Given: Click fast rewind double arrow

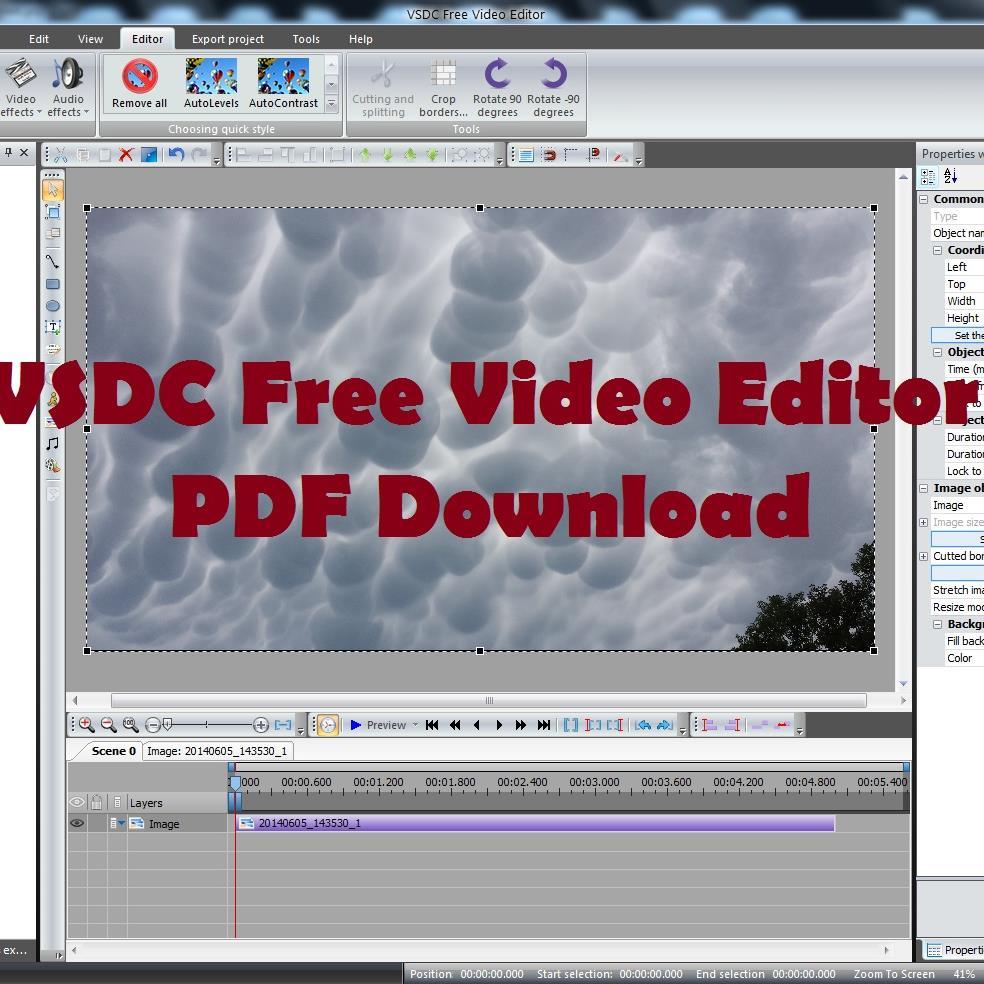Looking at the screenshot, I should [x=455, y=725].
